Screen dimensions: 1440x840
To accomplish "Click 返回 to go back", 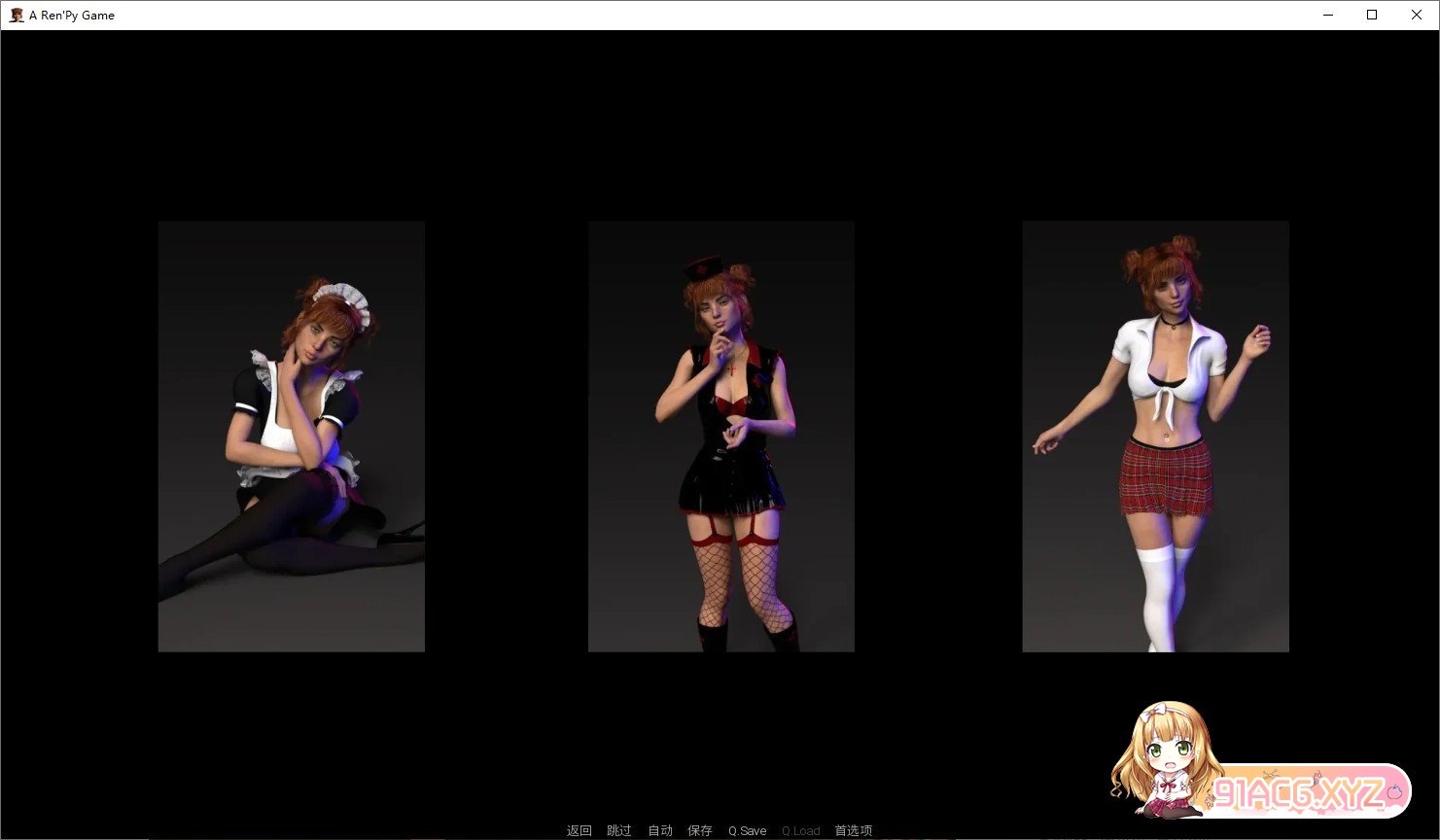I will coord(579,830).
